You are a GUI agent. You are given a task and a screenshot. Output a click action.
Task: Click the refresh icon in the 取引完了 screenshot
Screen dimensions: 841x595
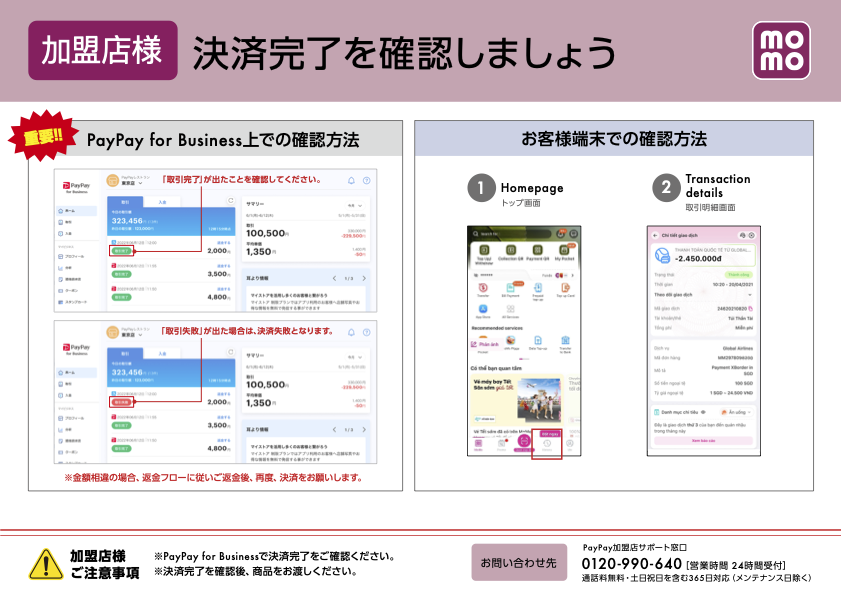(231, 201)
